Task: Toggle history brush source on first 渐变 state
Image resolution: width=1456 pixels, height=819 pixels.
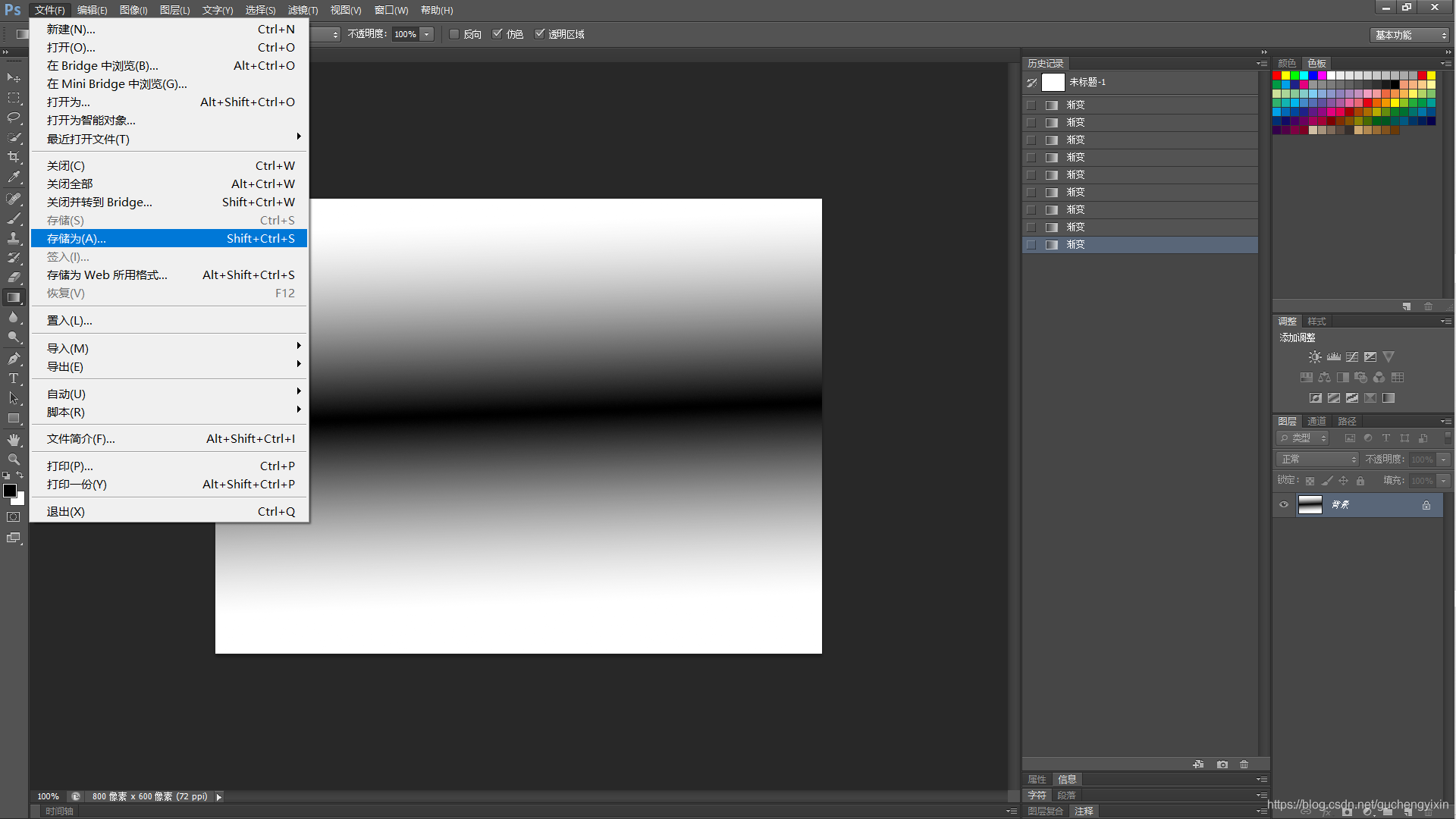Action: pos(1031,105)
